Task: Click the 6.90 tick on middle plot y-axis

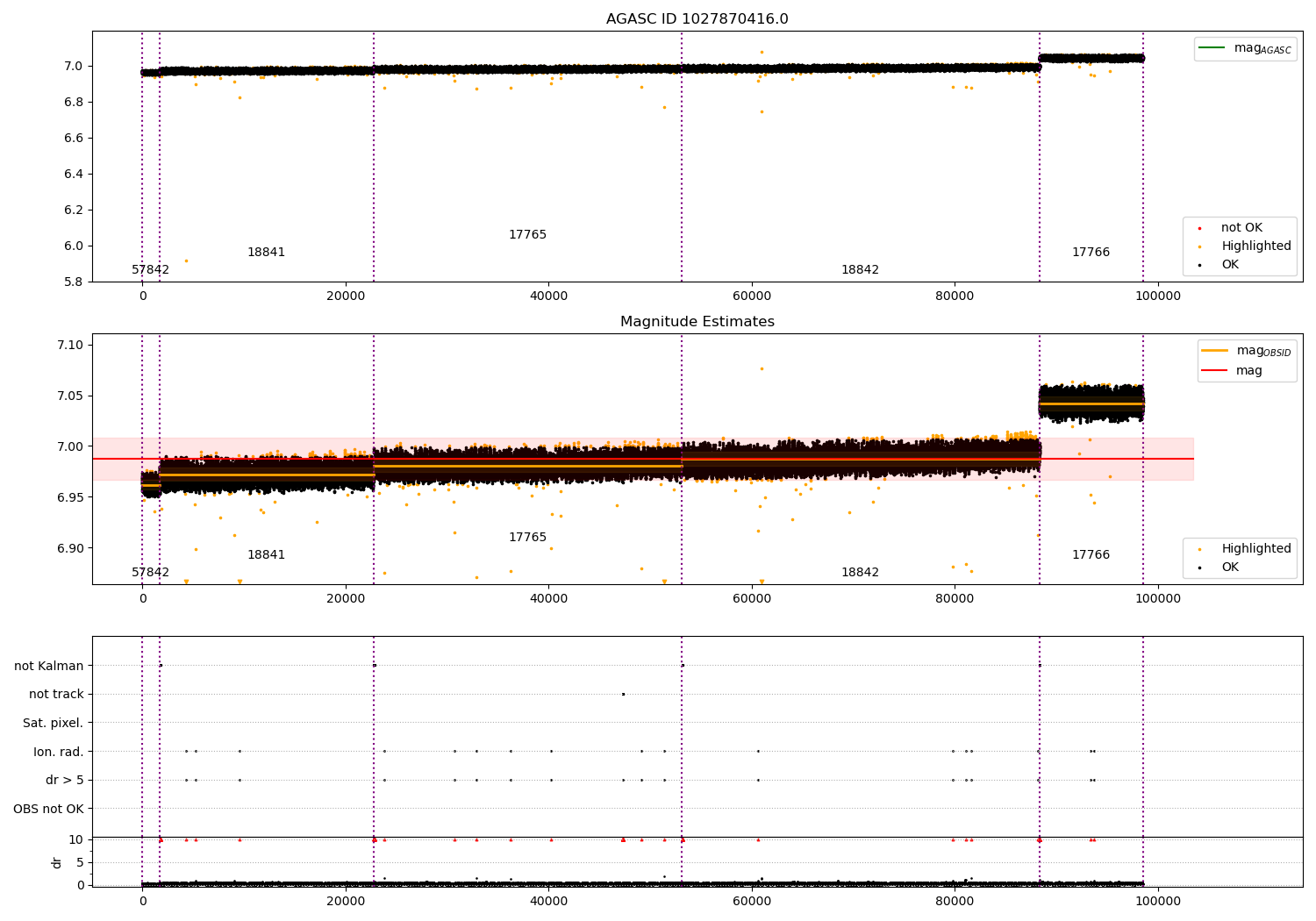Action: point(68,548)
